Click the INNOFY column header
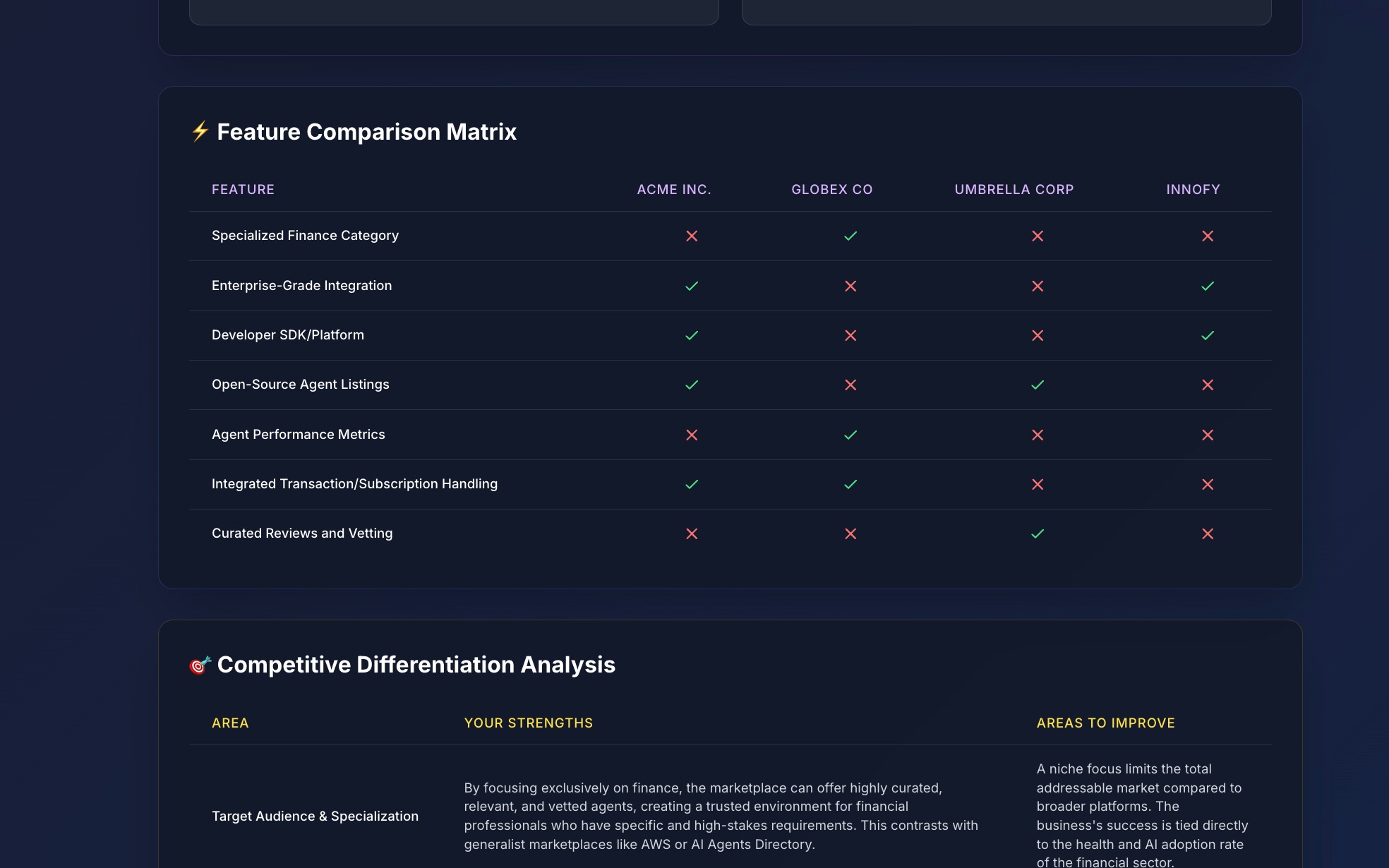 [x=1193, y=189]
